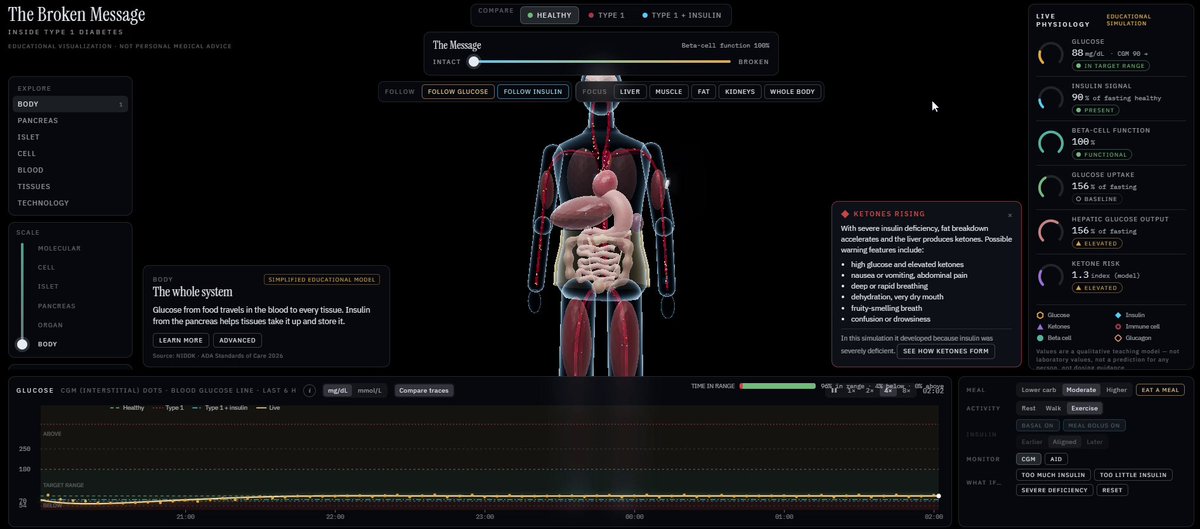Set activity to Walk
The width and height of the screenshot is (1200, 529).
[1053, 408]
